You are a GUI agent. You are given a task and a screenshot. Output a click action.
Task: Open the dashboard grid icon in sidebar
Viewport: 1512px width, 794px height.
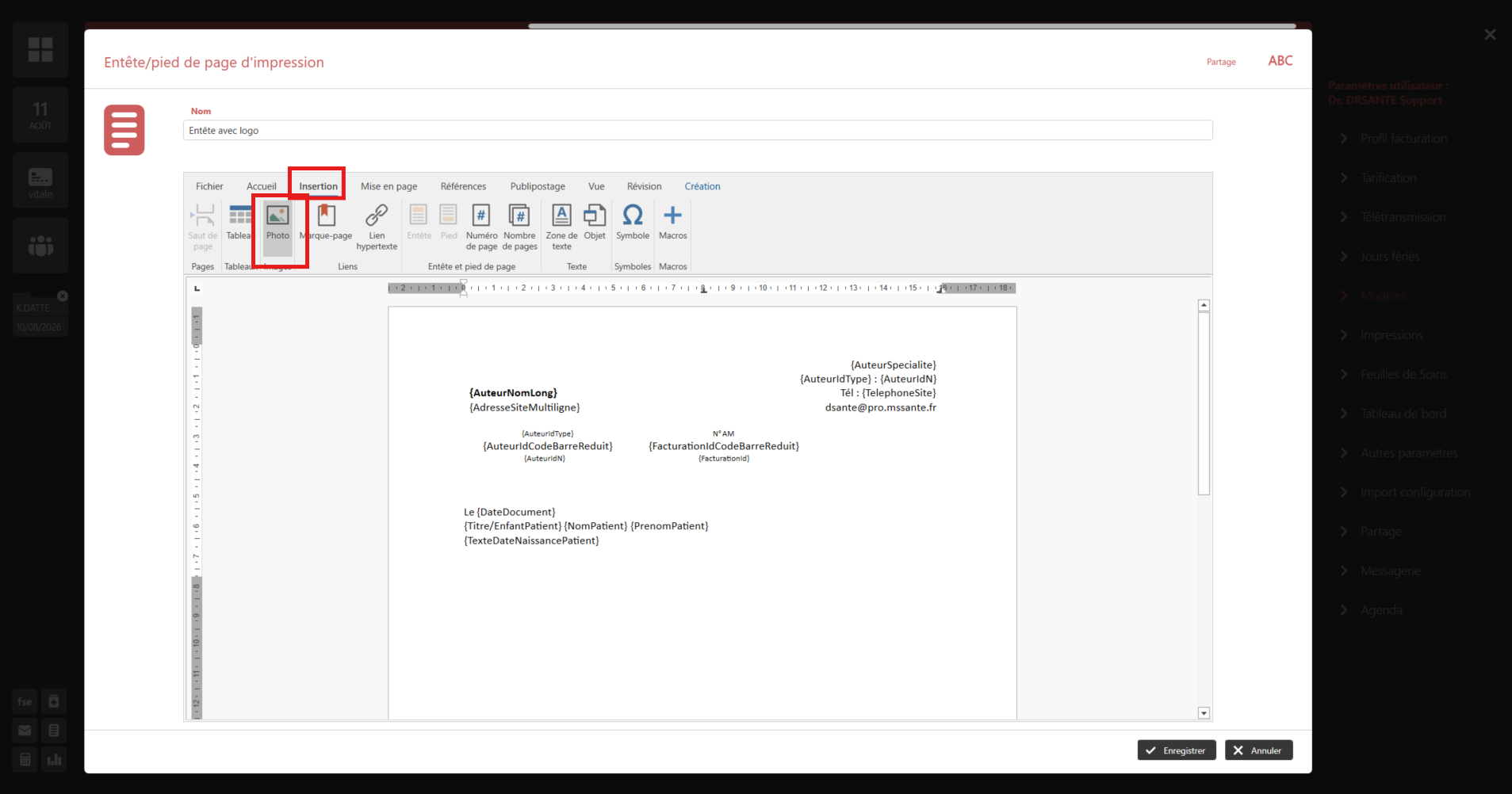(x=40, y=50)
